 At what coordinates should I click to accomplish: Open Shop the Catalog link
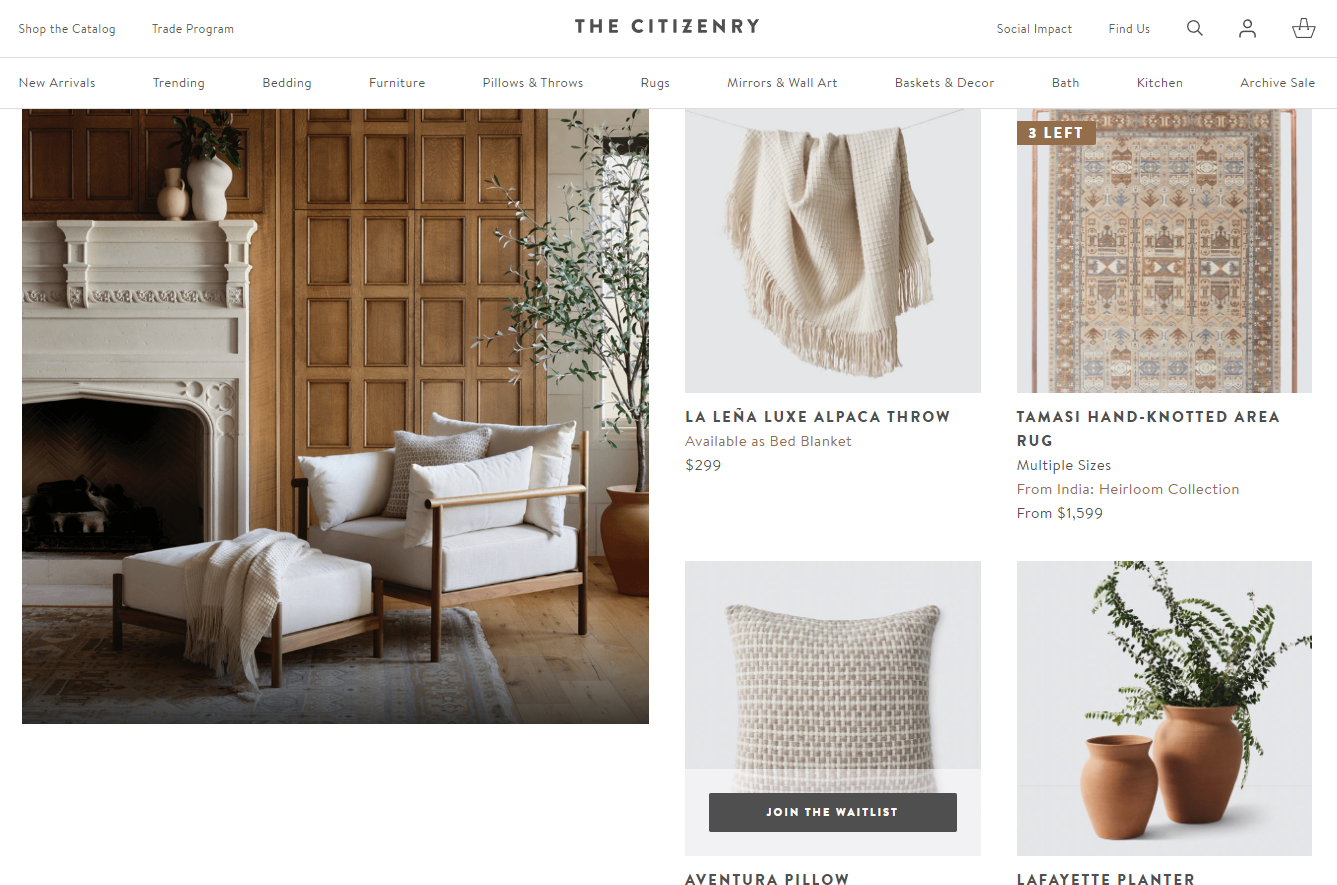(67, 29)
